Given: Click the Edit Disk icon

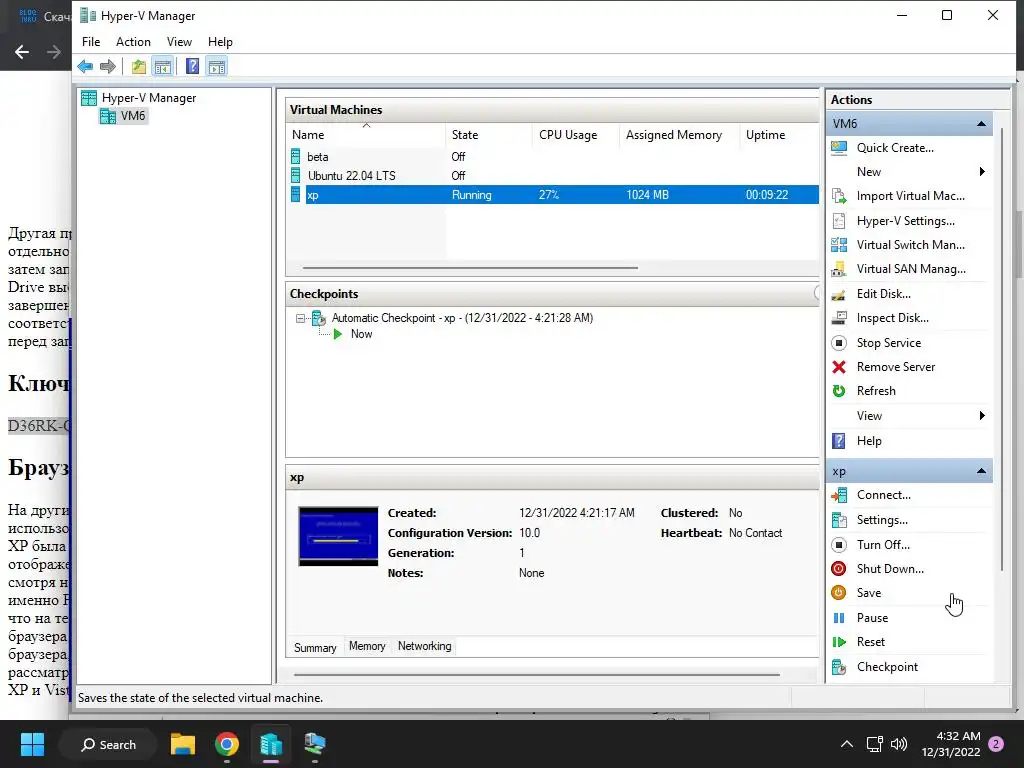Looking at the screenshot, I should 839,294.
